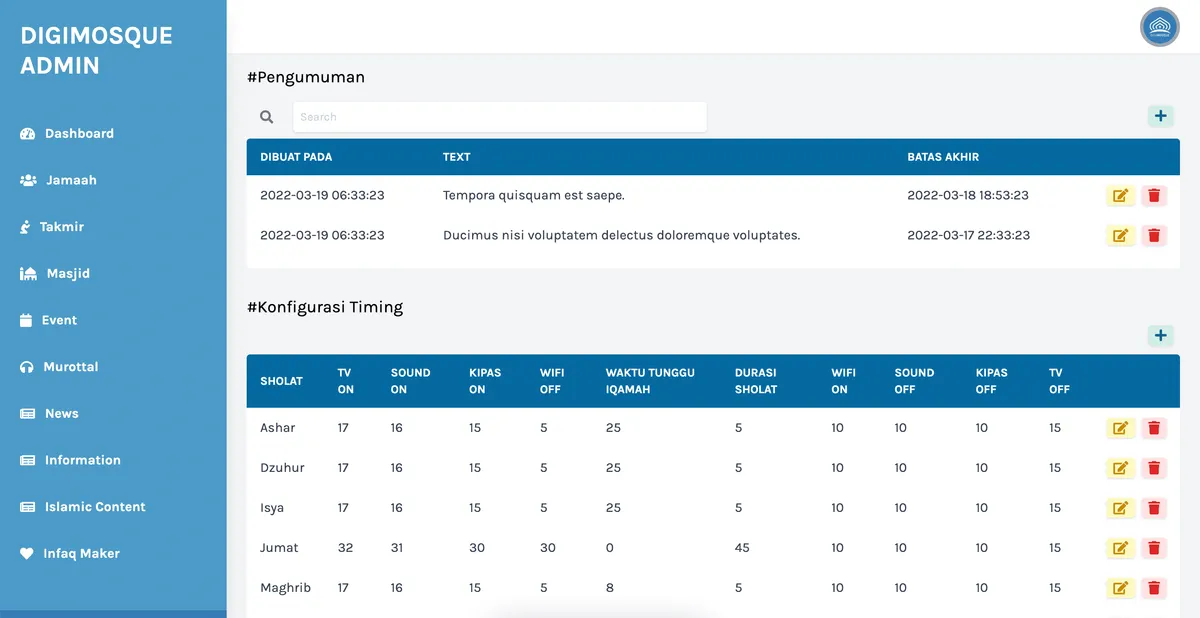Click the Murottal headphones icon
The image size is (1200, 618).
click(x=27, y=367)
